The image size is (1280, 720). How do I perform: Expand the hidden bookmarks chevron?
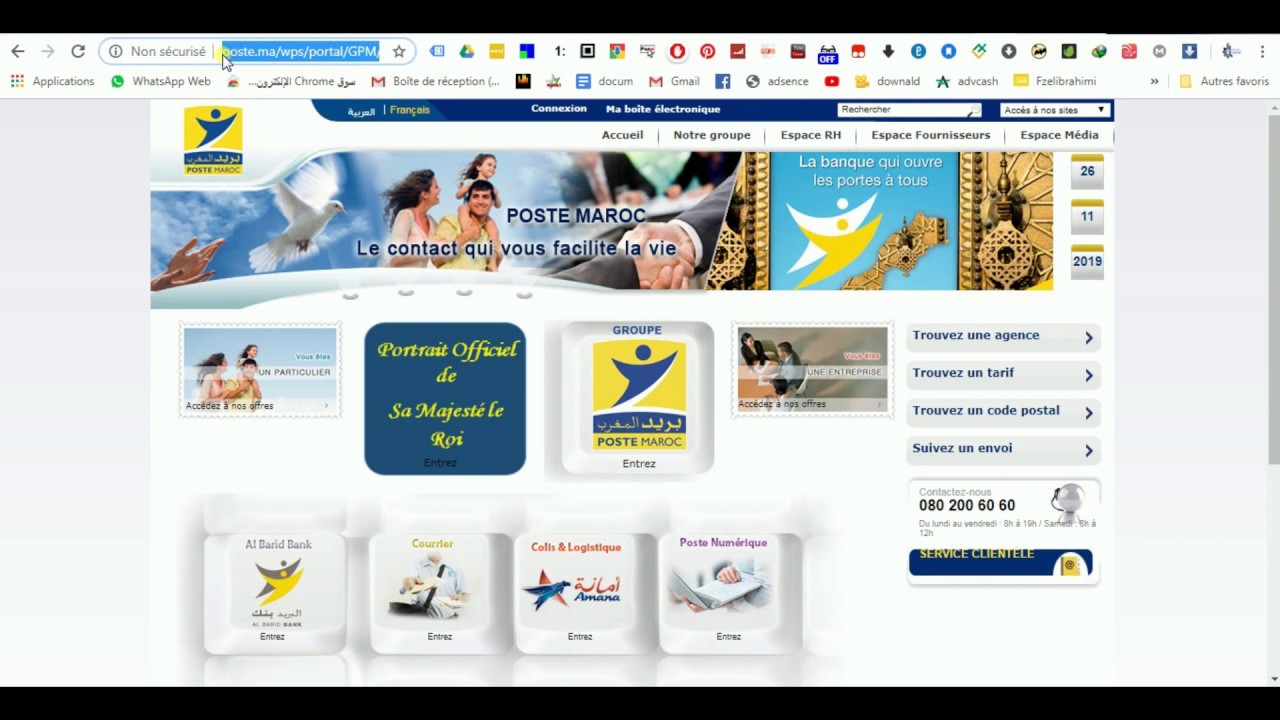point(1154,81)
